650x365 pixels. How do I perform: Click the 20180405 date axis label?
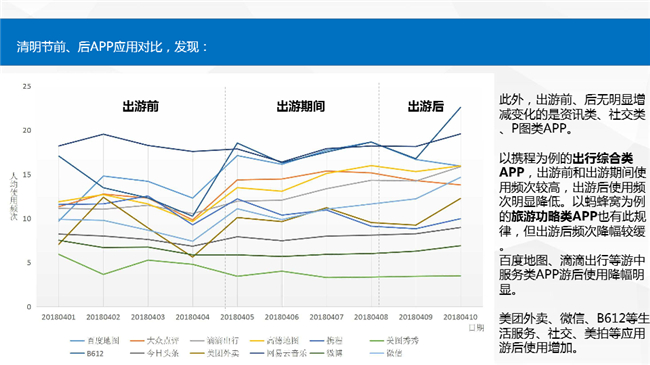tap(237, 317)
